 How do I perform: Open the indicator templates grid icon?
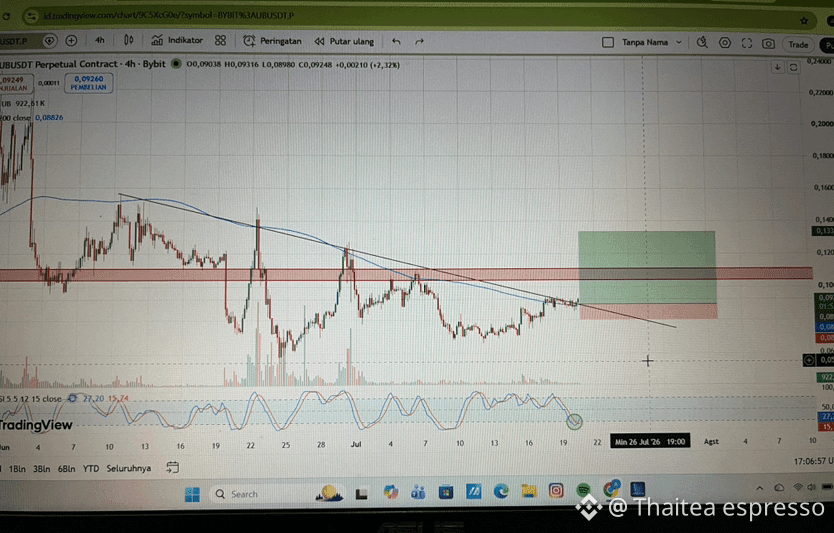220,40
